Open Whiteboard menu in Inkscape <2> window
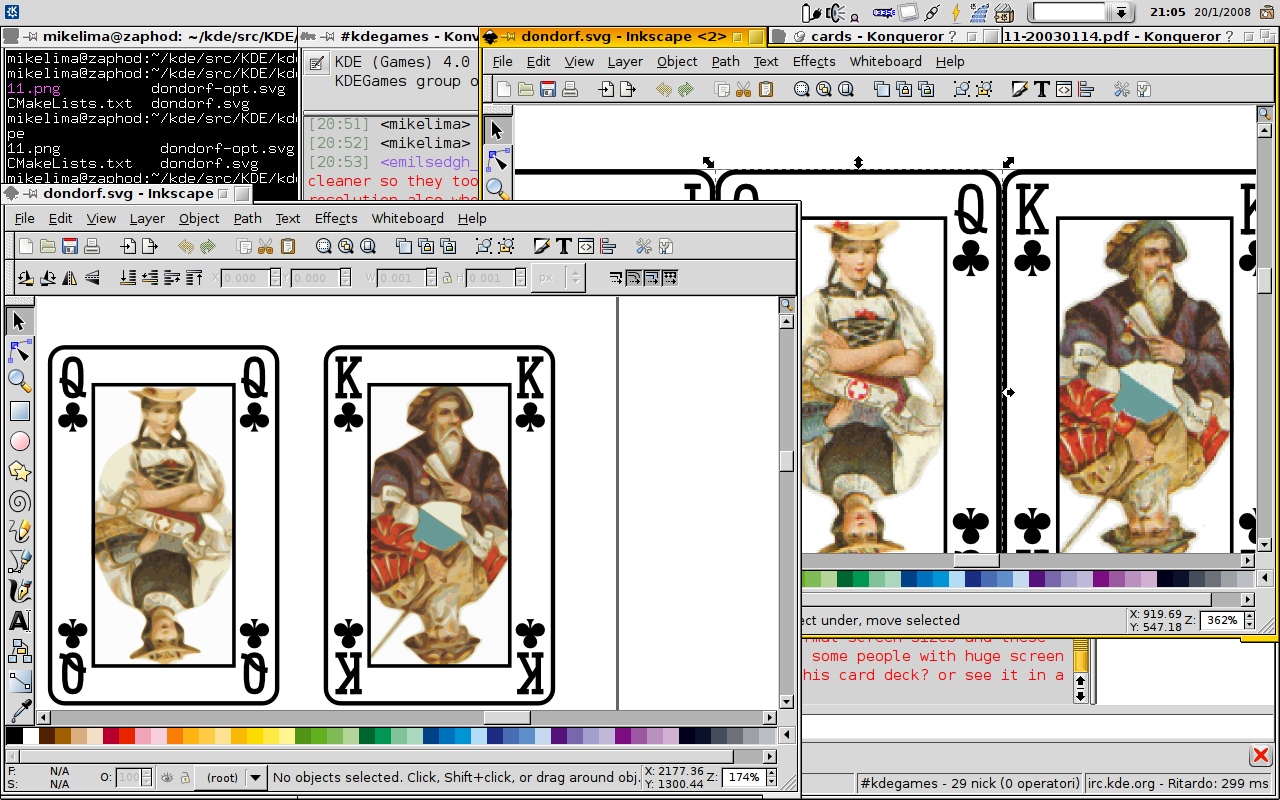Image resolution: width=1280 pixels, height=800 pixels. coord(886,61)
